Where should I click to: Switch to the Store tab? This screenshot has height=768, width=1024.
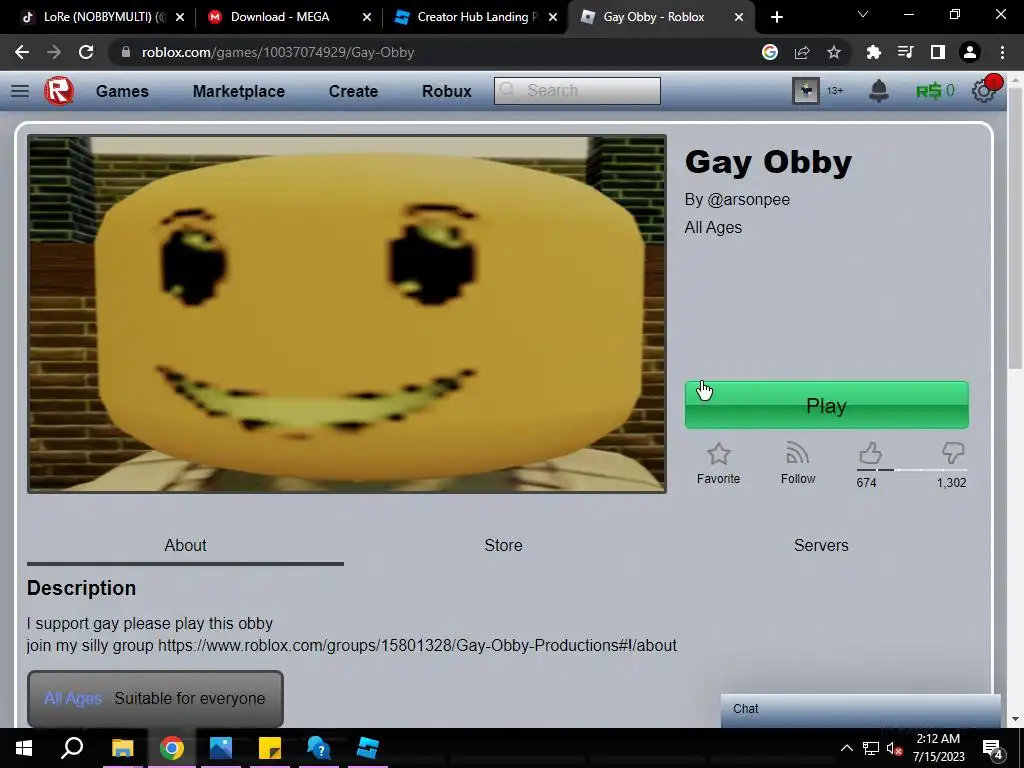[503, 545]
